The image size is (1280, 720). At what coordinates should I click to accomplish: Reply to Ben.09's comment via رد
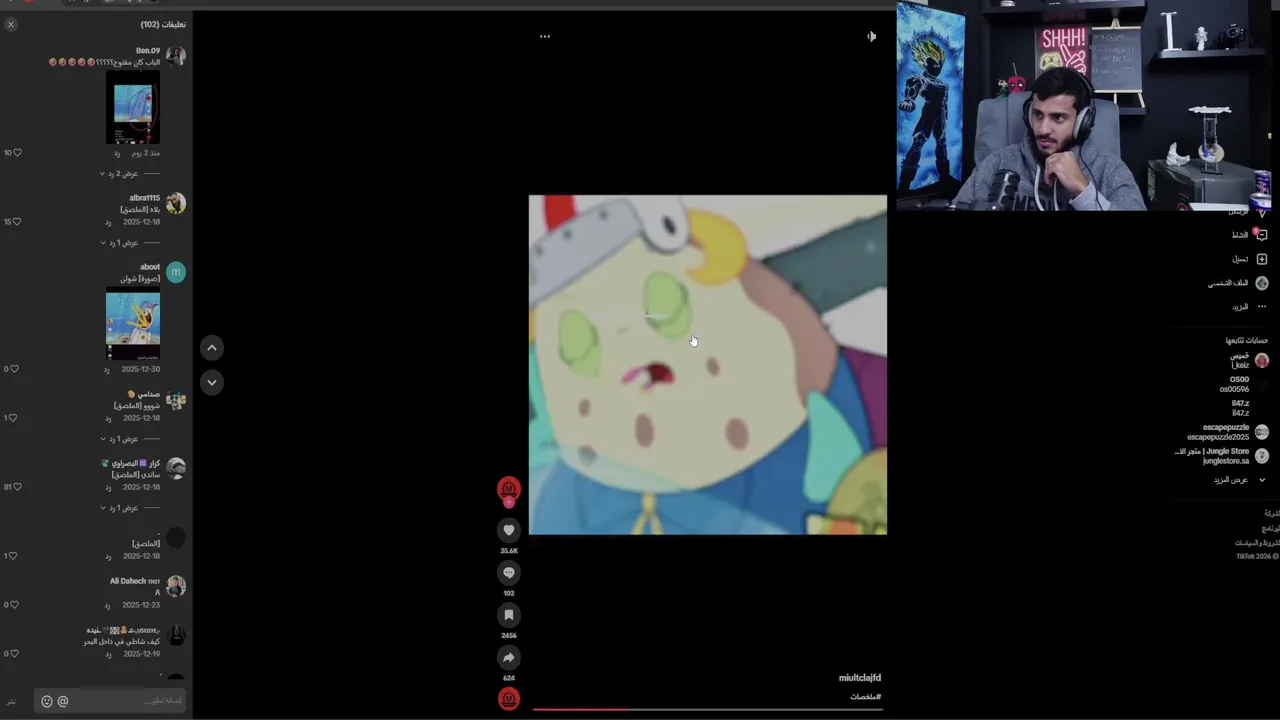coord(117,153)
